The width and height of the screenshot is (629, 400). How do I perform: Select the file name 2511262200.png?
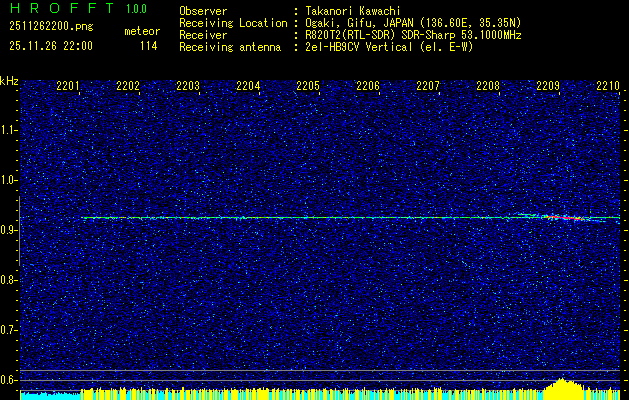pyautogui.click(x=51, y=26)
